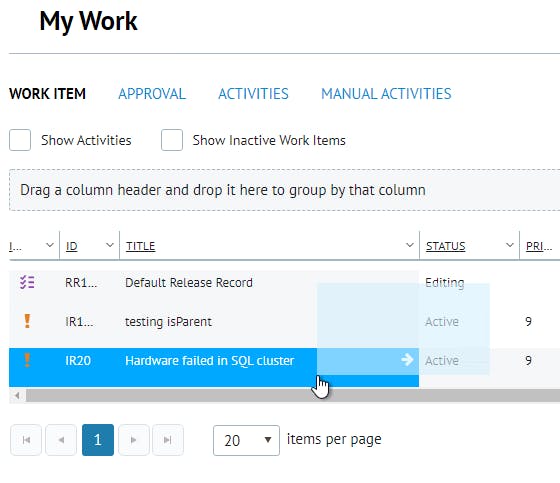The image size is (560, 483).
Task: Go to the first page of results
Action: (26, 440)
